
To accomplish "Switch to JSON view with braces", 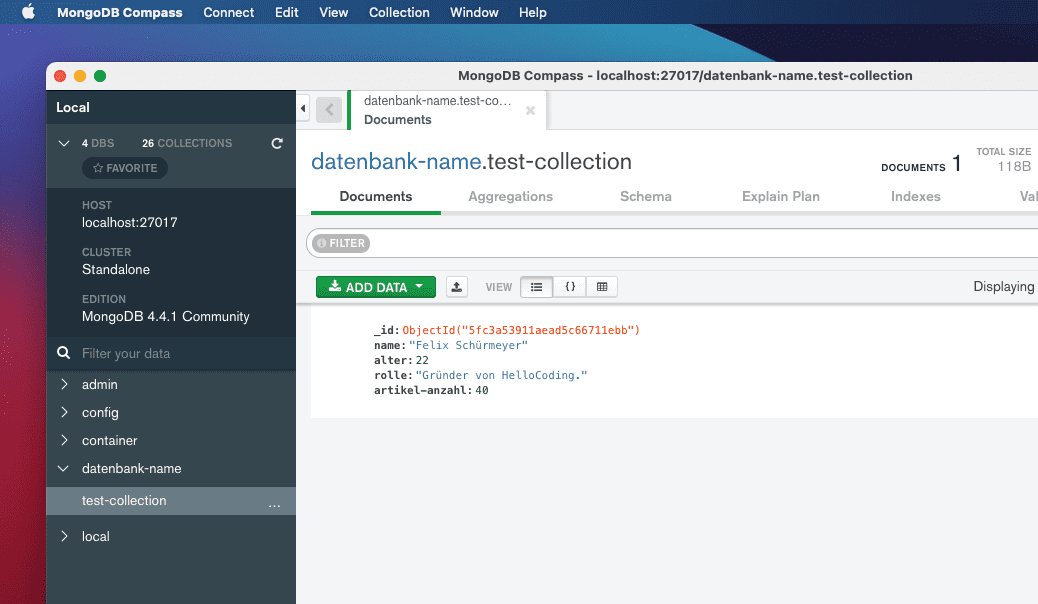I will pyautogui.click(x=569, y=287).
